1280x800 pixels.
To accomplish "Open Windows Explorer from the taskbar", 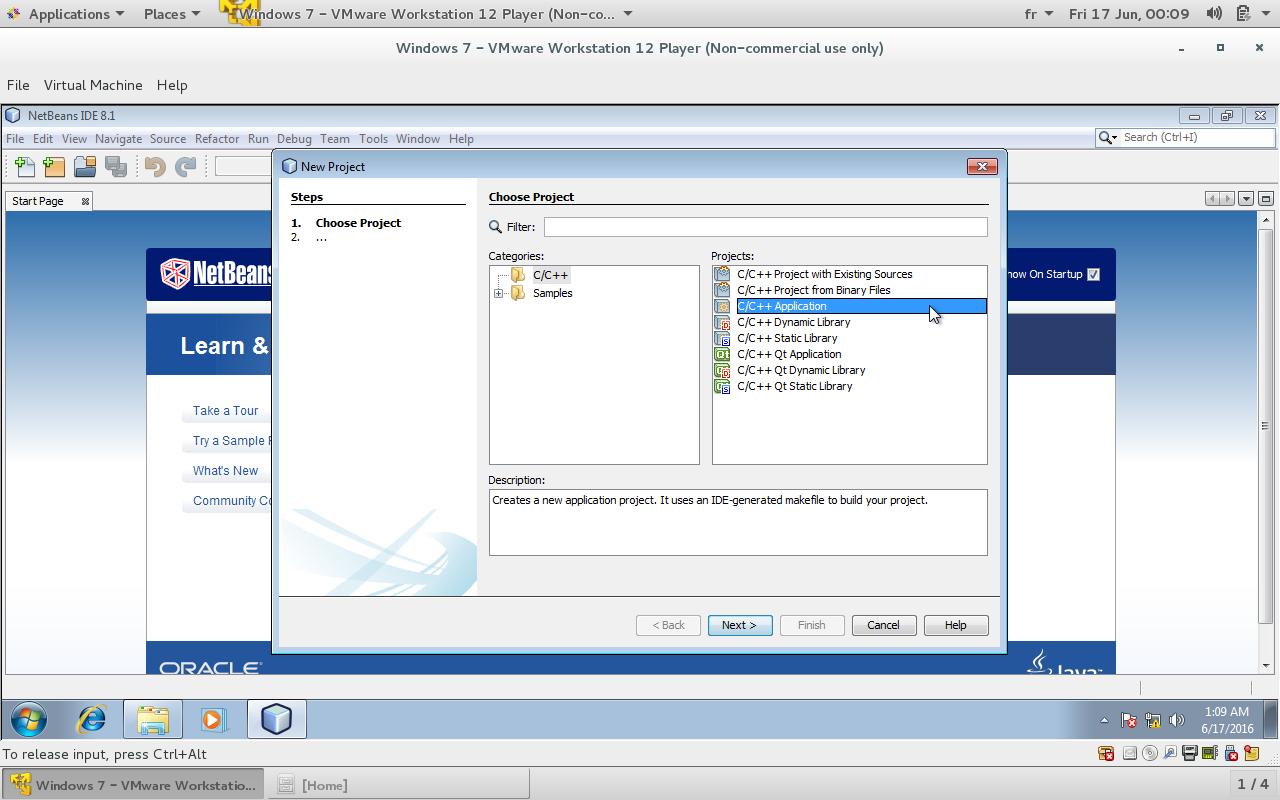I will (153, 719).
